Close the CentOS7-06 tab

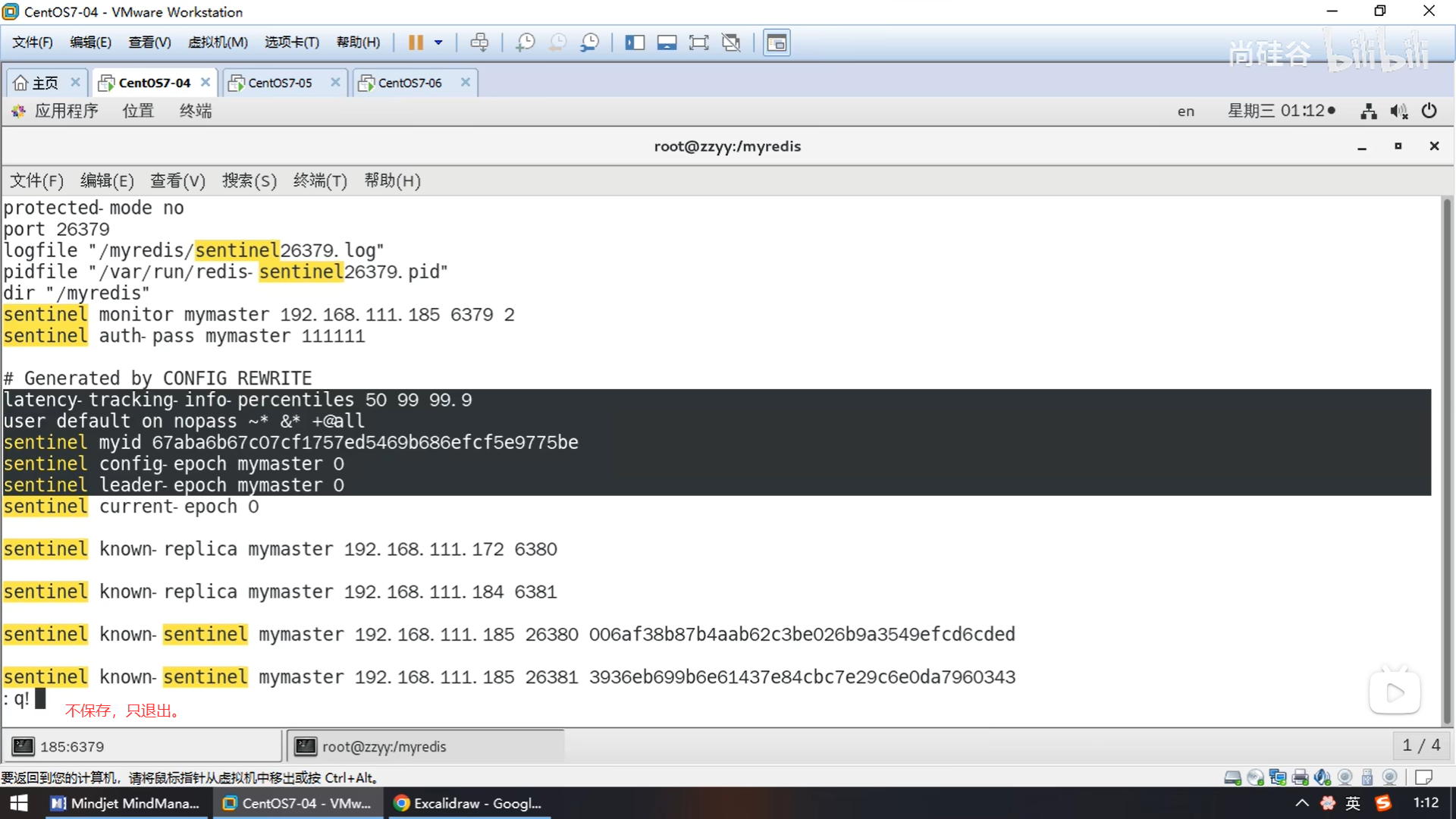click(466, 82)
